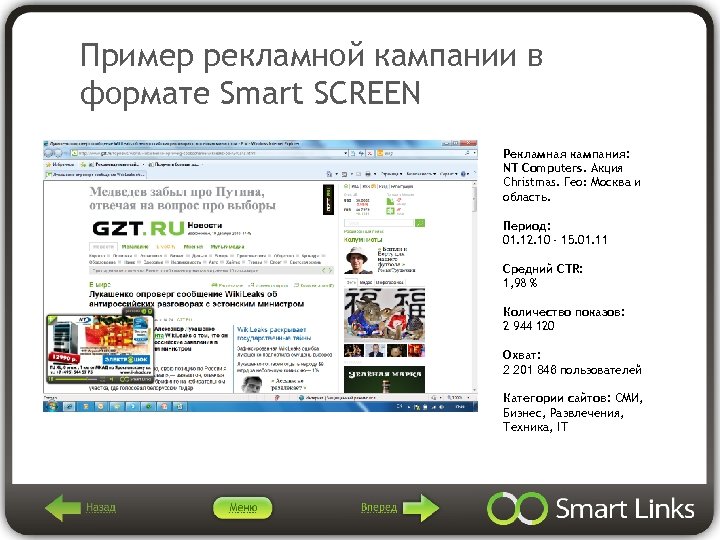This screenshot has height=540, width=720.
Task: Click the GZT.RU logo in the screenshot
Action: tap(138, 228)
